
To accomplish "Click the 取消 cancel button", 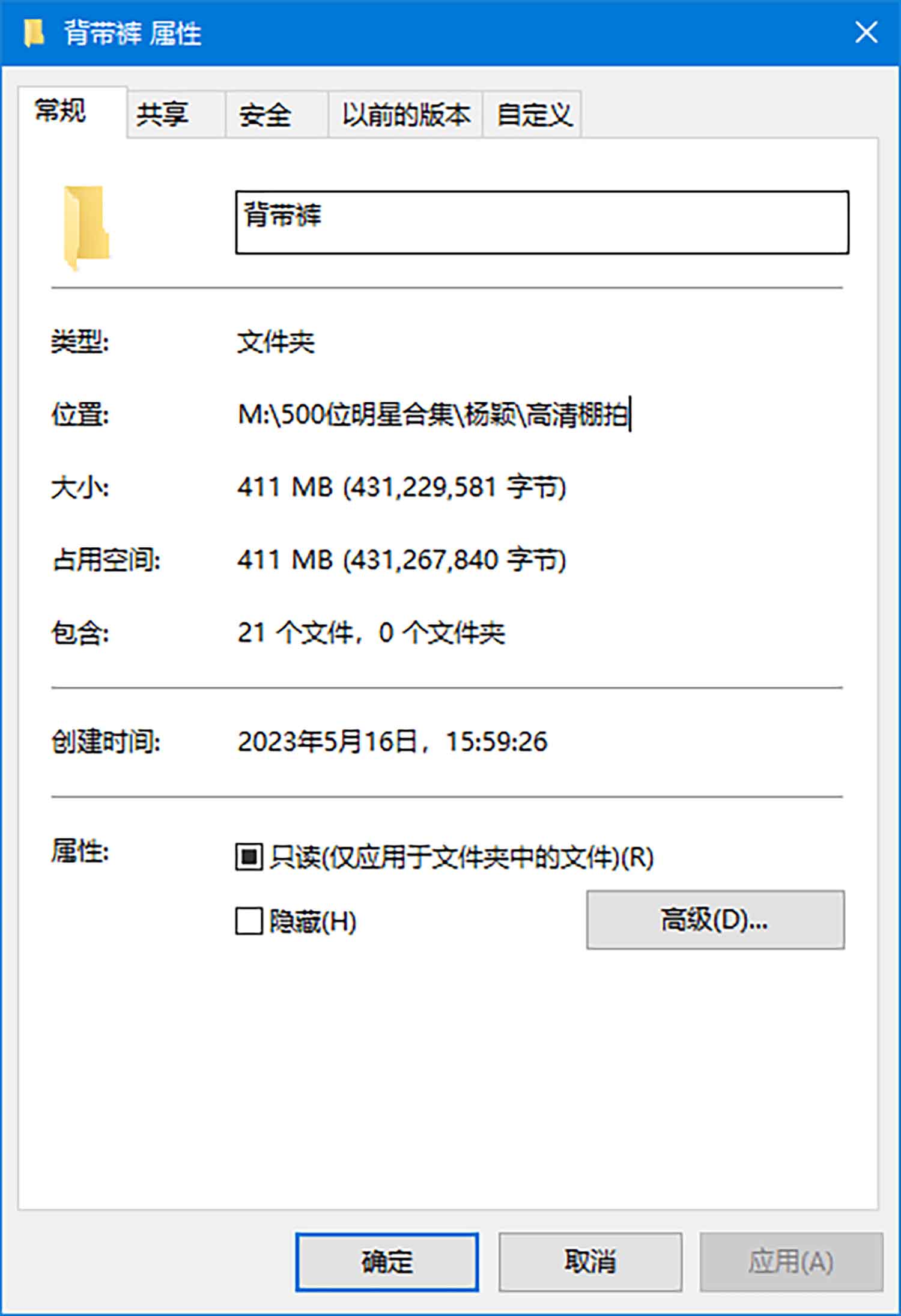I will pyautogui.click(x=590, y=1261).
